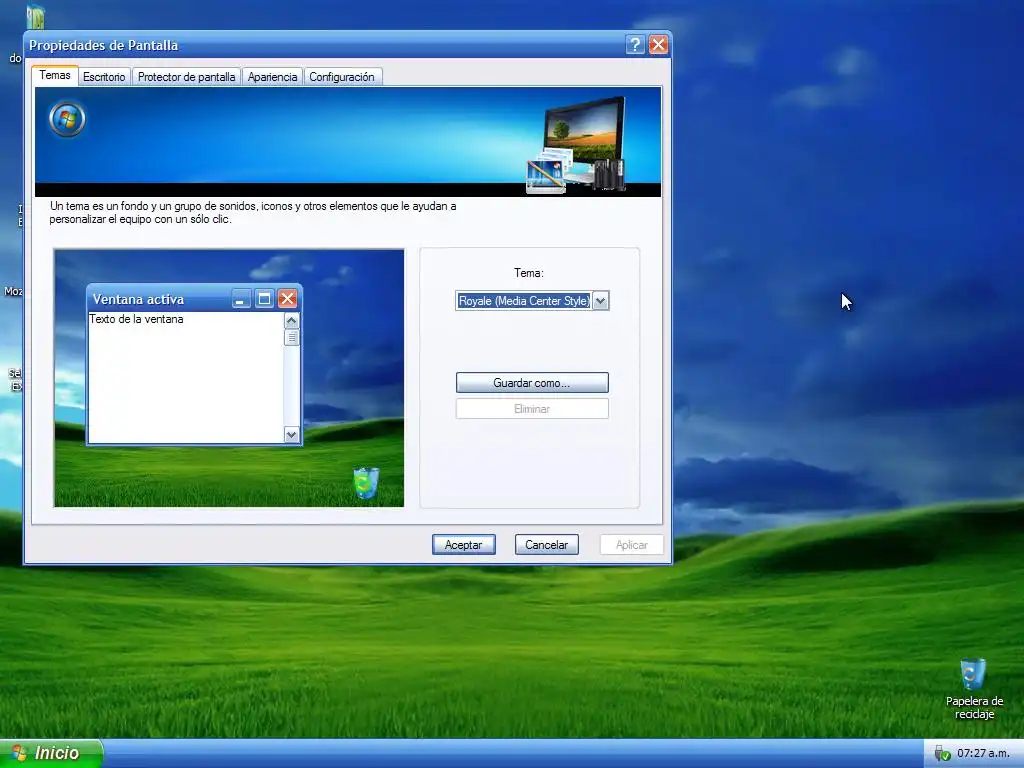
Task: Click the greyed Eliminar button
Action: point(532,409)
